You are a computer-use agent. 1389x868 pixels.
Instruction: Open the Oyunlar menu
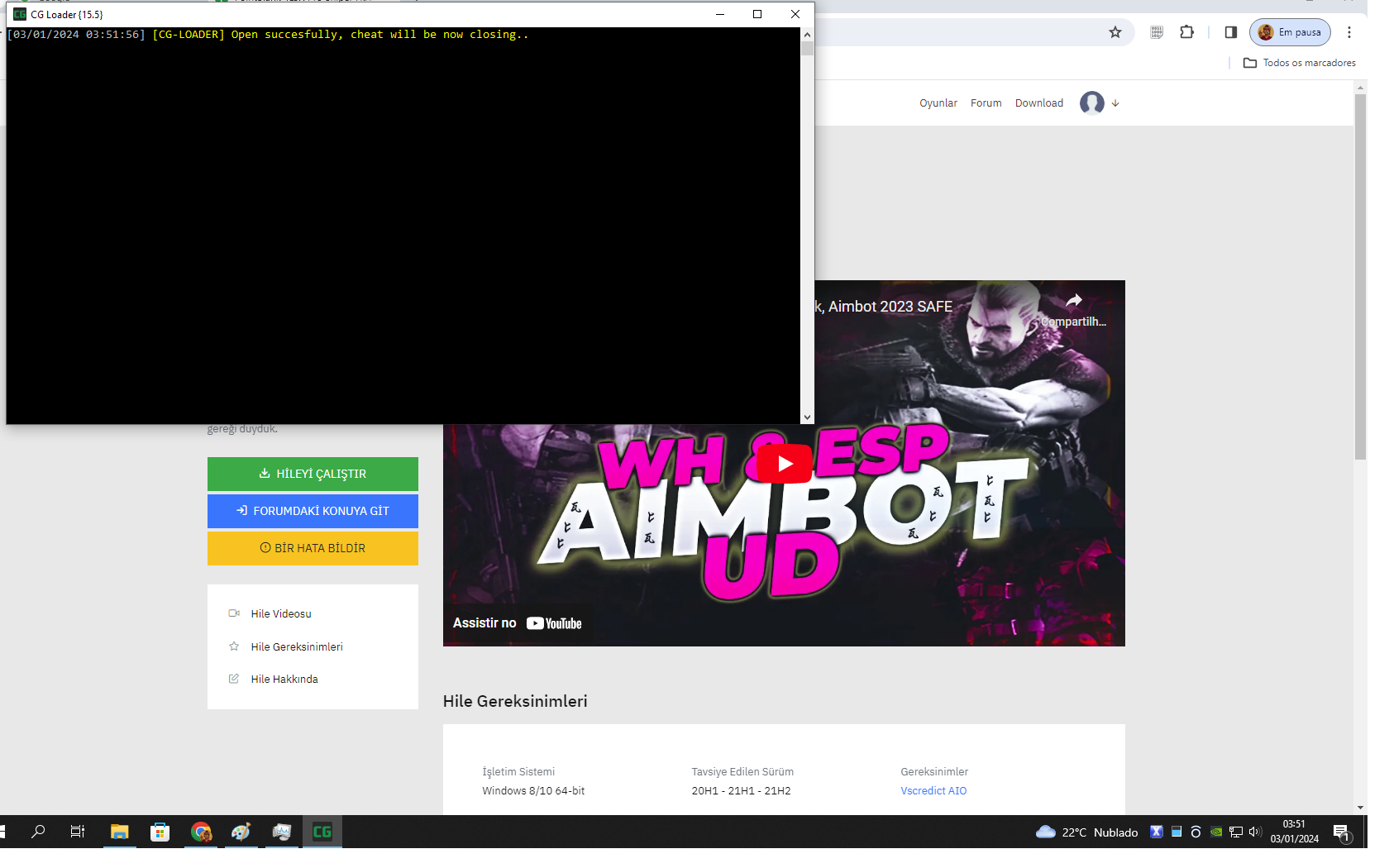click(938, 103)
